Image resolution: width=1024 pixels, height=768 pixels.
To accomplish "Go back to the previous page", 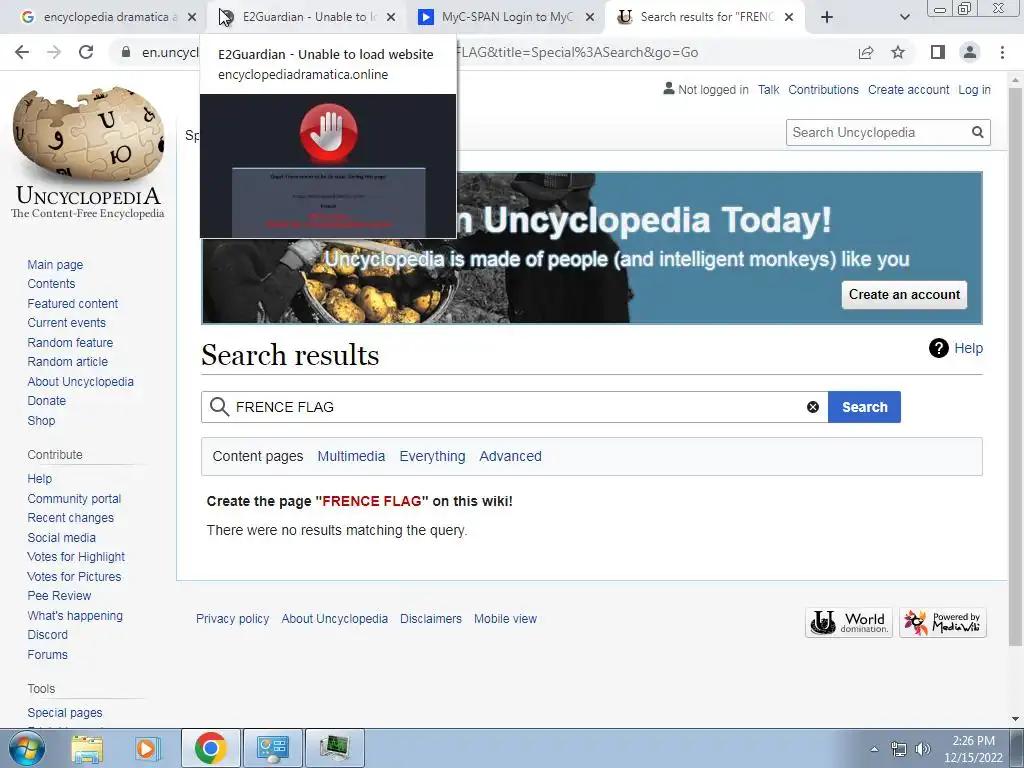I will [22, 52].
